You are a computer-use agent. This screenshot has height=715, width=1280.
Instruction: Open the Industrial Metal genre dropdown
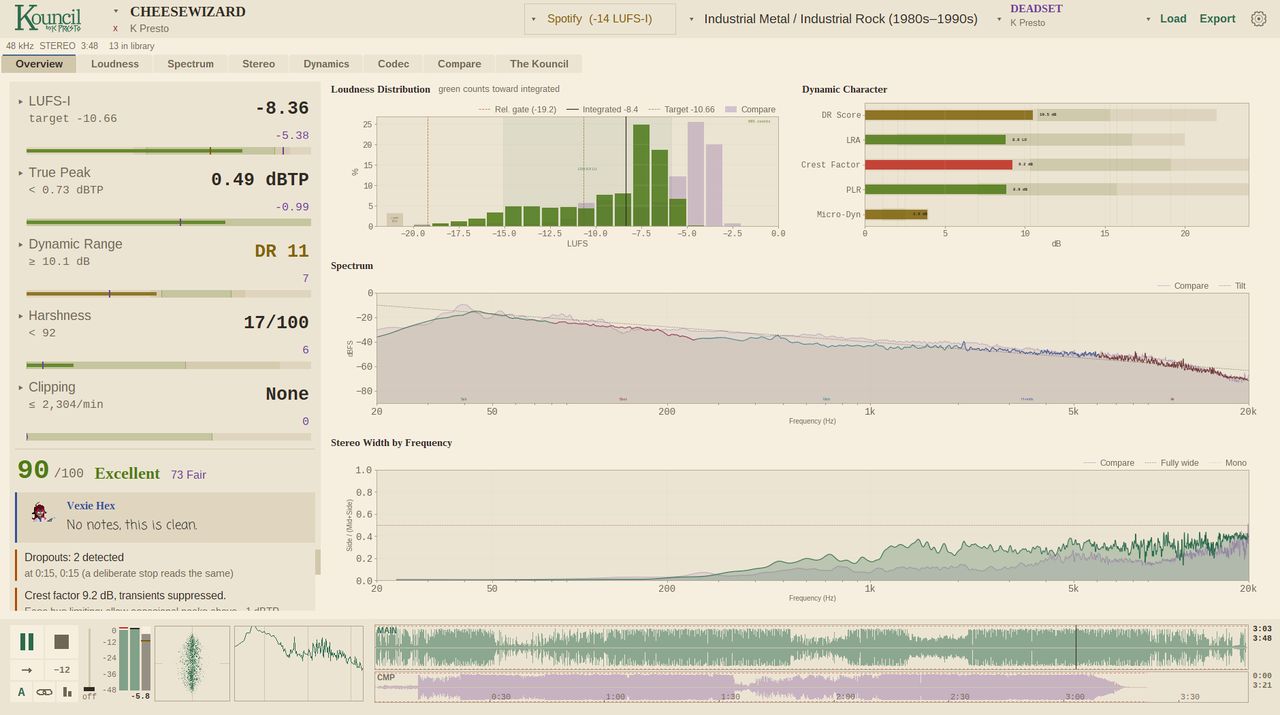[834, 19]
